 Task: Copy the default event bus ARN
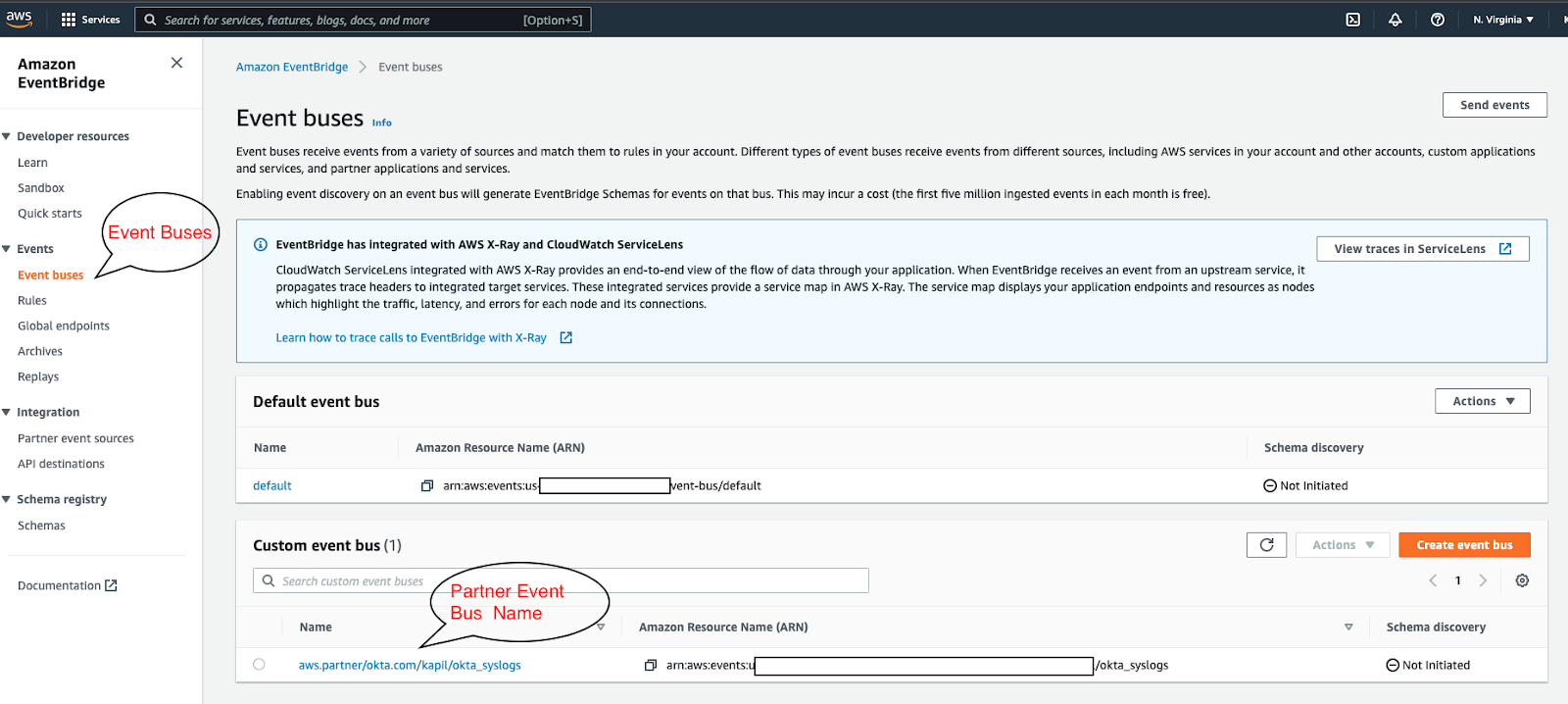[426, 485]
